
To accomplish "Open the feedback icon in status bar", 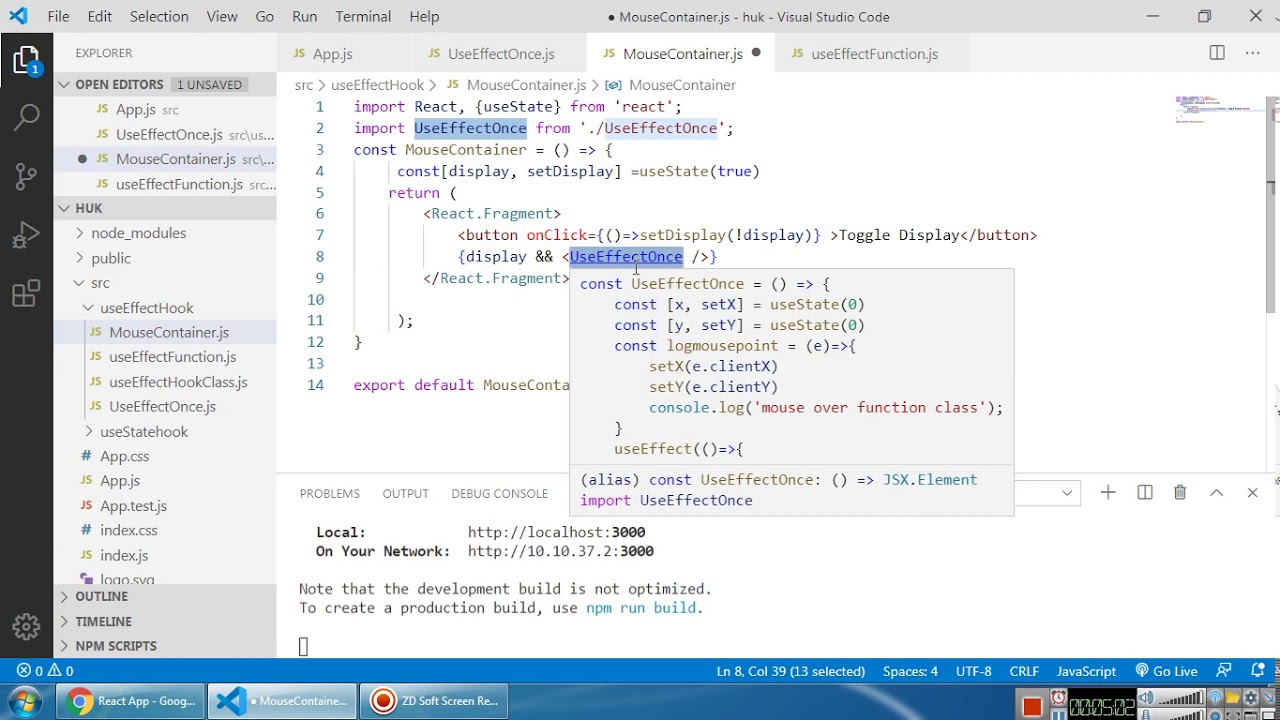I will point(1224,671).
